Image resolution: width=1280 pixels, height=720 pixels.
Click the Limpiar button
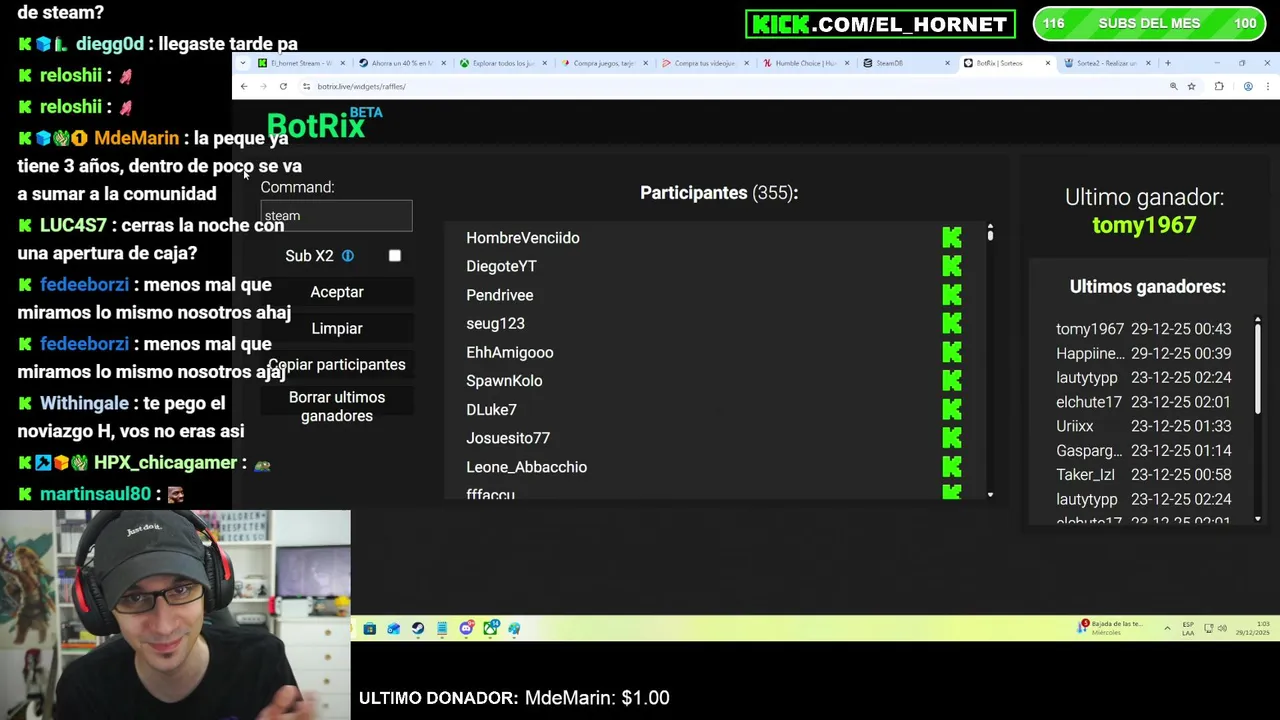pos(337,328)
